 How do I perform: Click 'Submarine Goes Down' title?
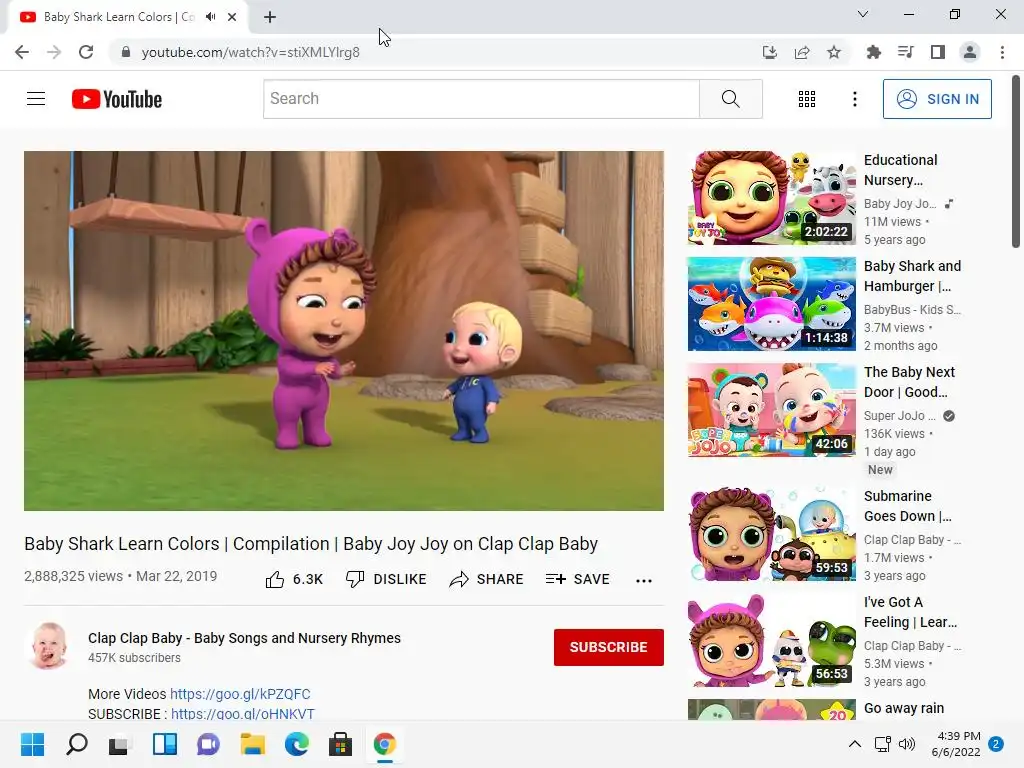point(908,506)
